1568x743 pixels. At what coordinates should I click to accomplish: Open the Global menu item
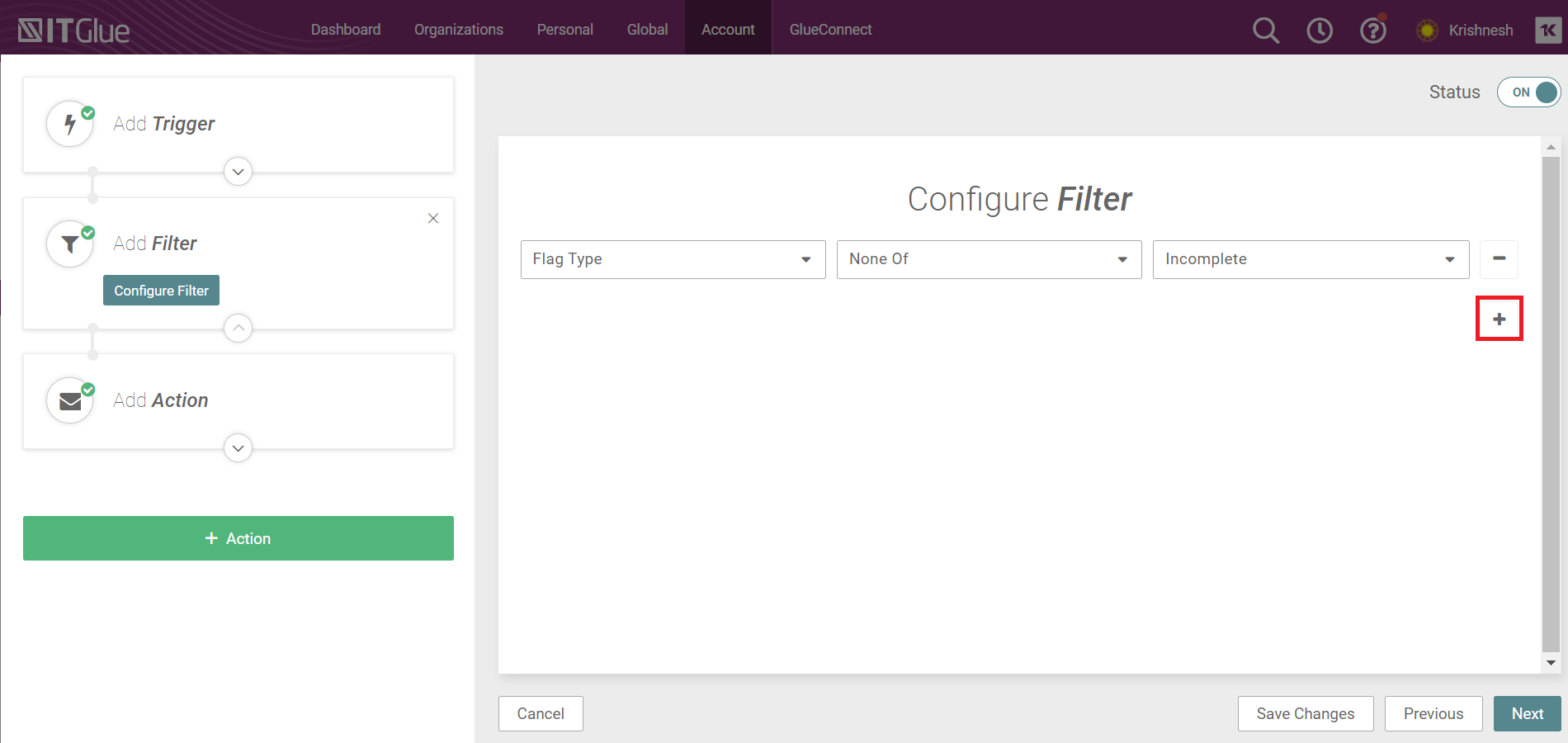[648, 30]
